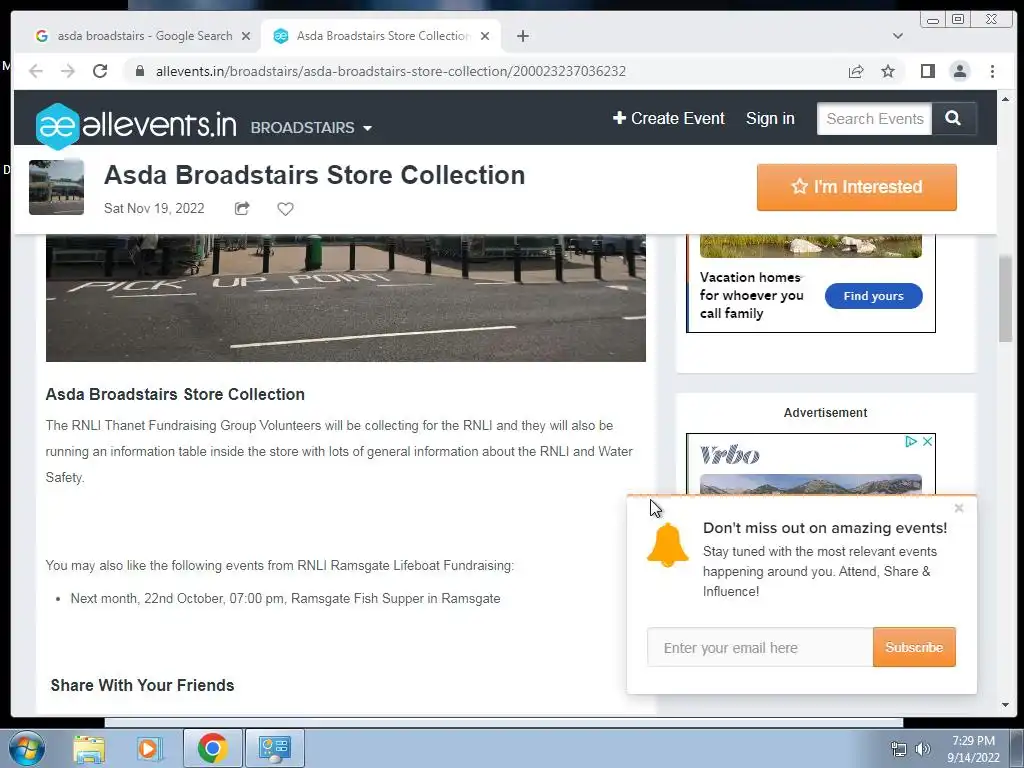Bookmark this page with the star icon
Image resolution: width=1024 pixels, height=768 pixels.
[888, 71]
